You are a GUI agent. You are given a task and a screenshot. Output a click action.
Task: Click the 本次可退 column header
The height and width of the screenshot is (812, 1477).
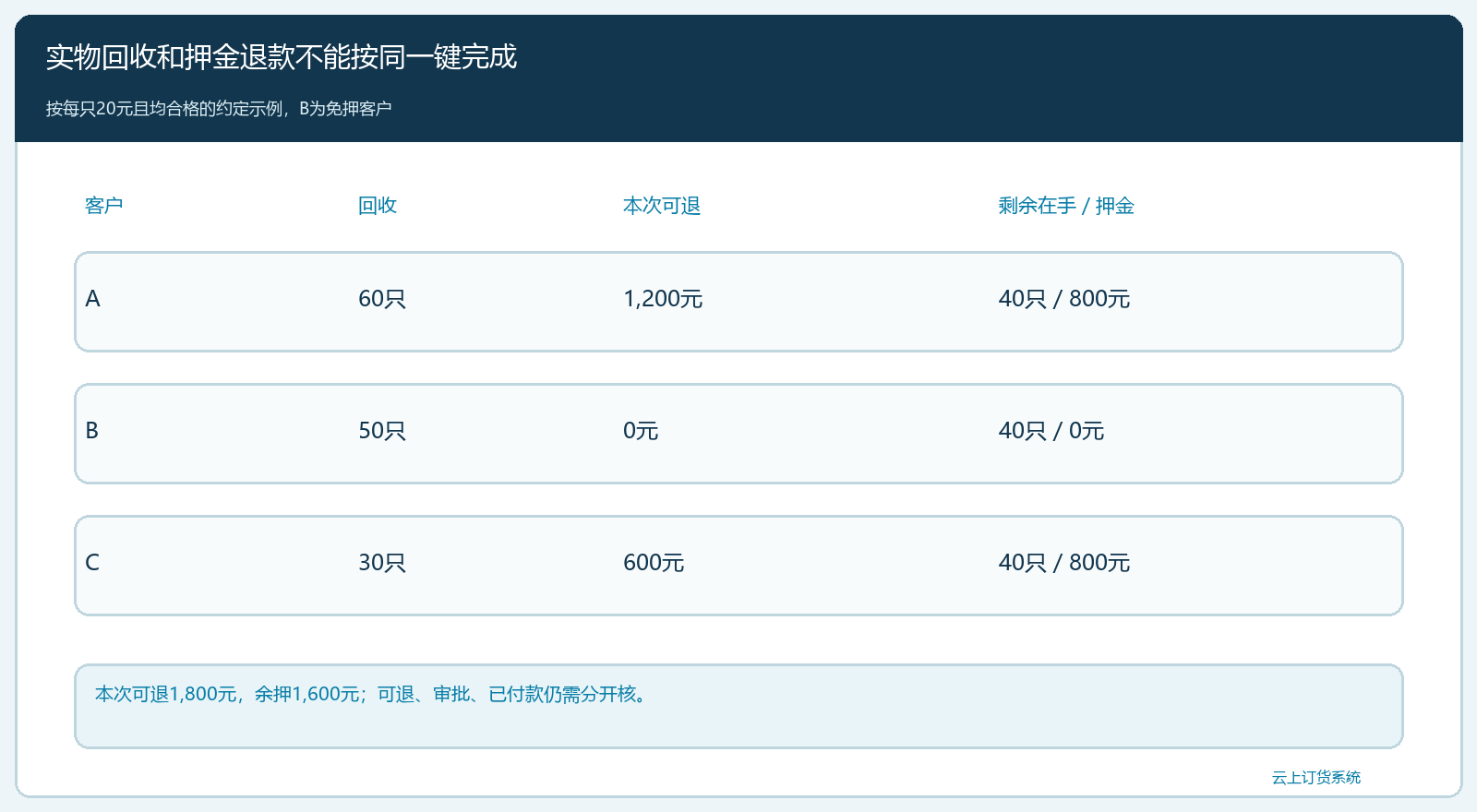662,206
